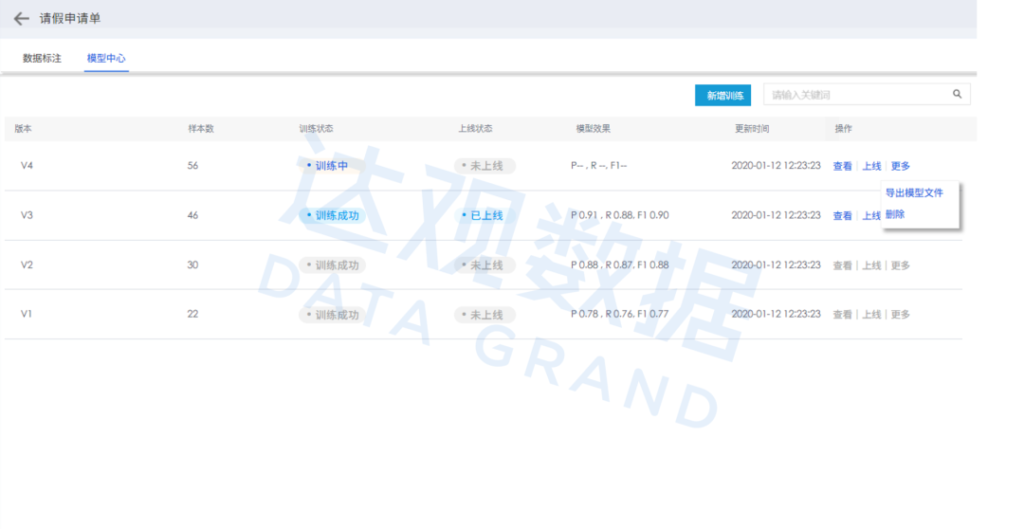The width and height of the screenshot is (1024, 529).
Task: Click 上线 link for version V4
Action: [871, 166]
